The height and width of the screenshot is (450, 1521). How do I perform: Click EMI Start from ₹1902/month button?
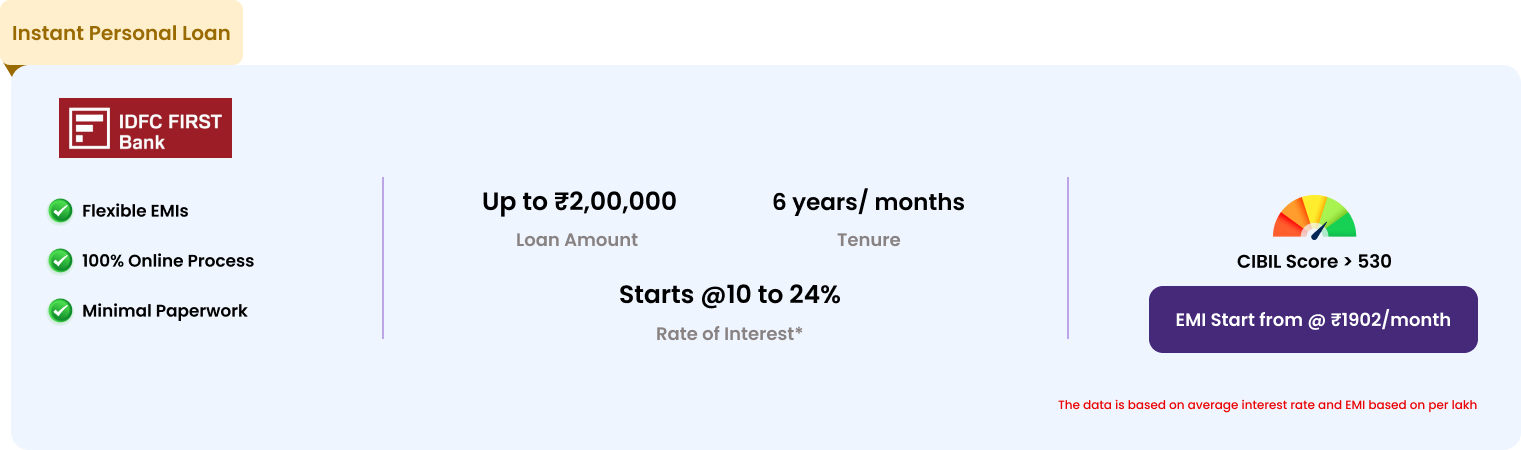[x=1313, y=320]
